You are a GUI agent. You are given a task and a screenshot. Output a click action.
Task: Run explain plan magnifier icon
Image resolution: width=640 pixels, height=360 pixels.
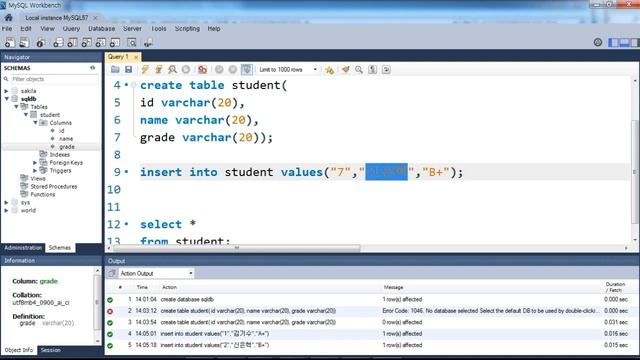[x=172, y=69]
